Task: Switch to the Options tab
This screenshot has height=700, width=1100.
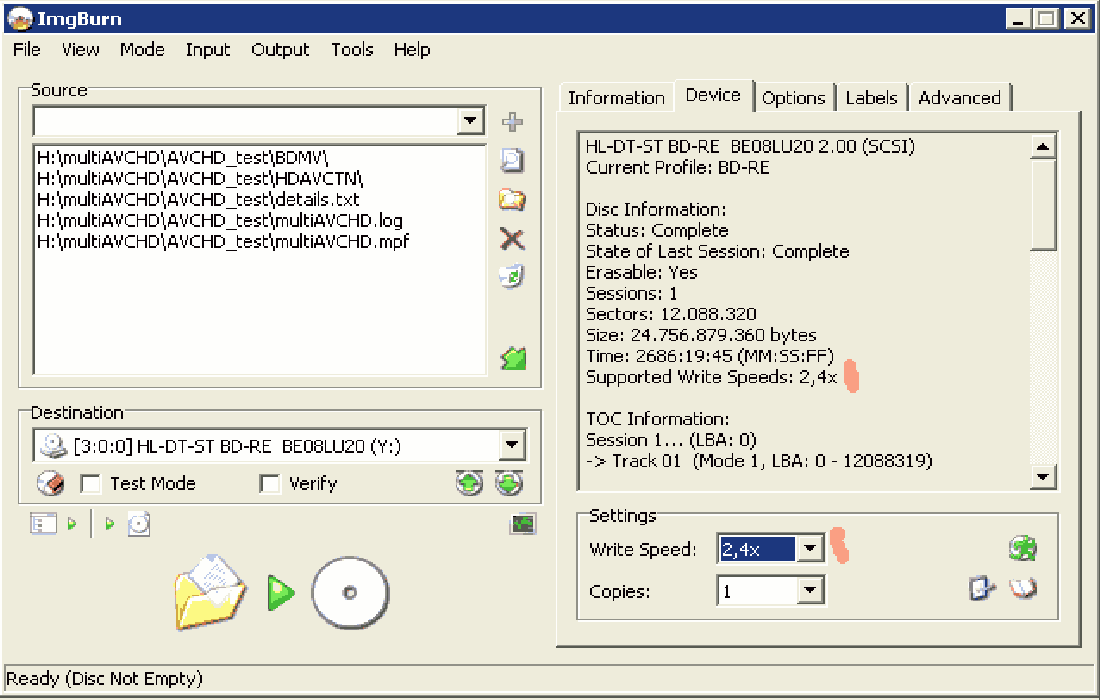Action: 793,98
